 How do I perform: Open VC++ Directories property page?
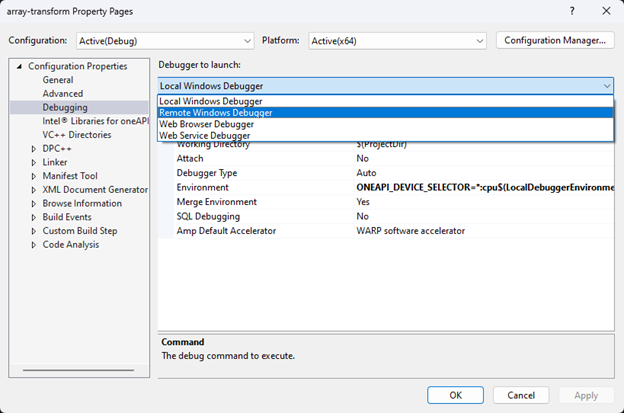[x=76, y=135]
